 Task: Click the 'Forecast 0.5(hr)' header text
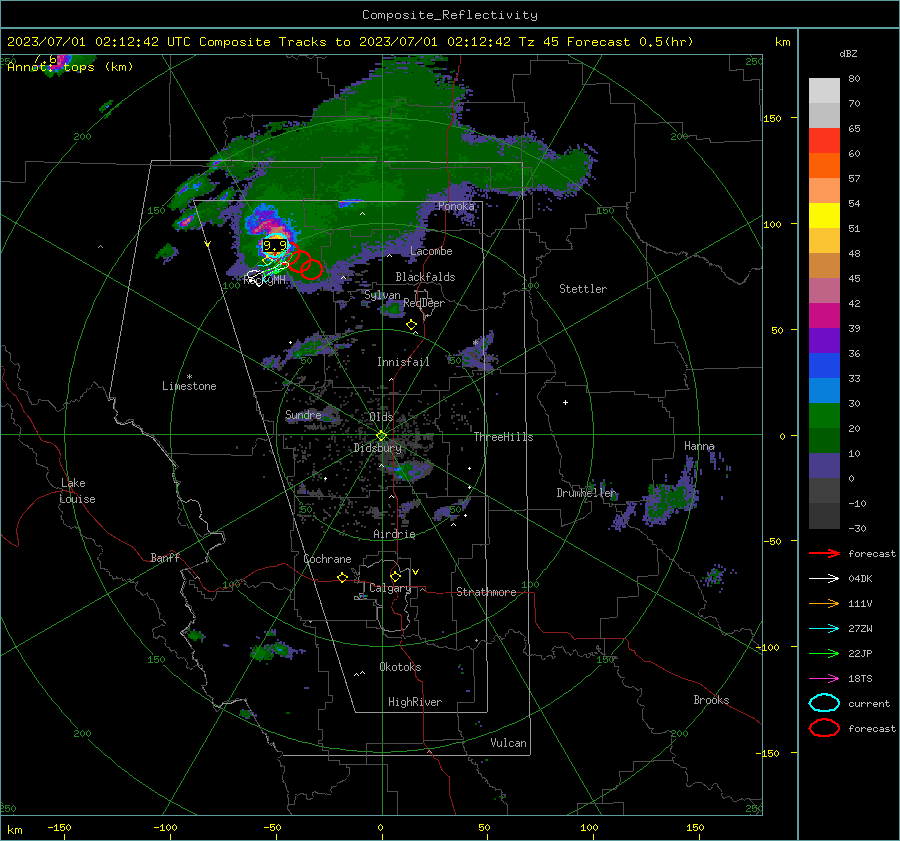click(630, 42)
